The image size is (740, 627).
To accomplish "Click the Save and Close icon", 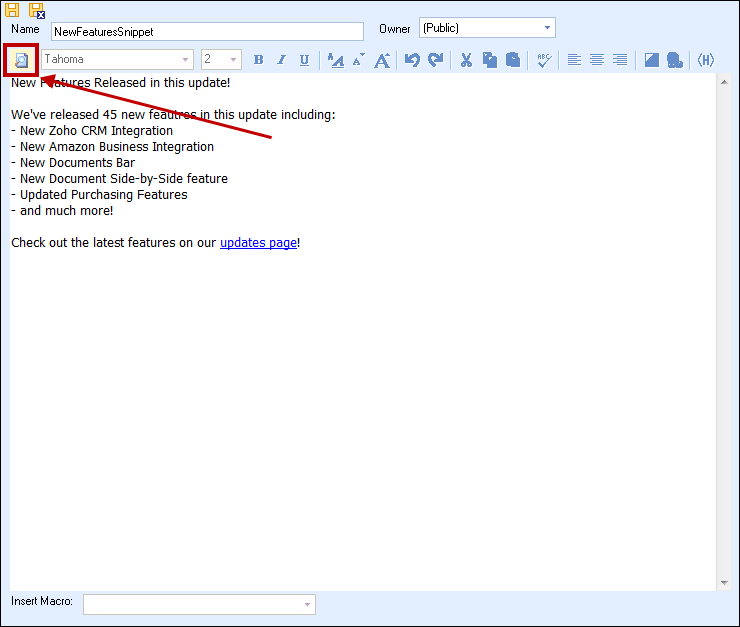I will coord(36,10).
